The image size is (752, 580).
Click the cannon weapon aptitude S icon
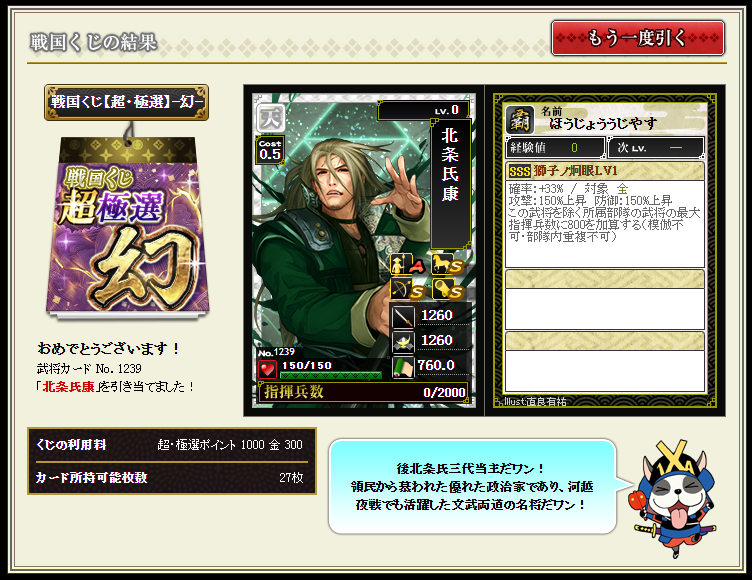(x=447, y=289)
